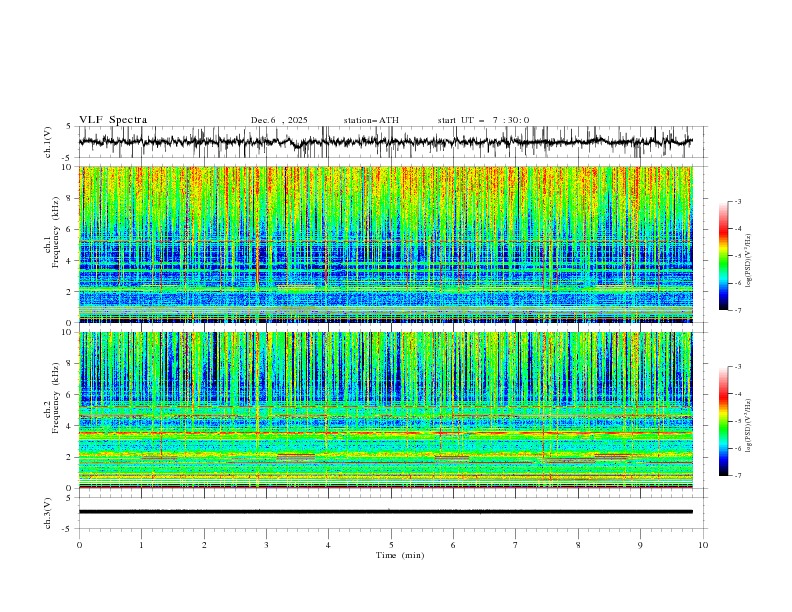The width and height of the screenshot is (792, 612).
Task: Click the "station=ATH" label
Action: 371,120
